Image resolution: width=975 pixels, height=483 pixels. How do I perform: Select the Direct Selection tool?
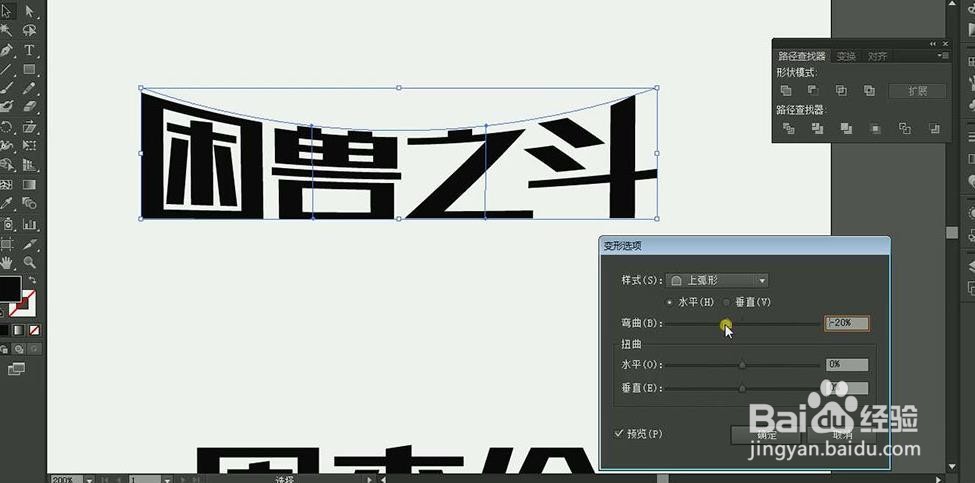(x=29, y=11)
